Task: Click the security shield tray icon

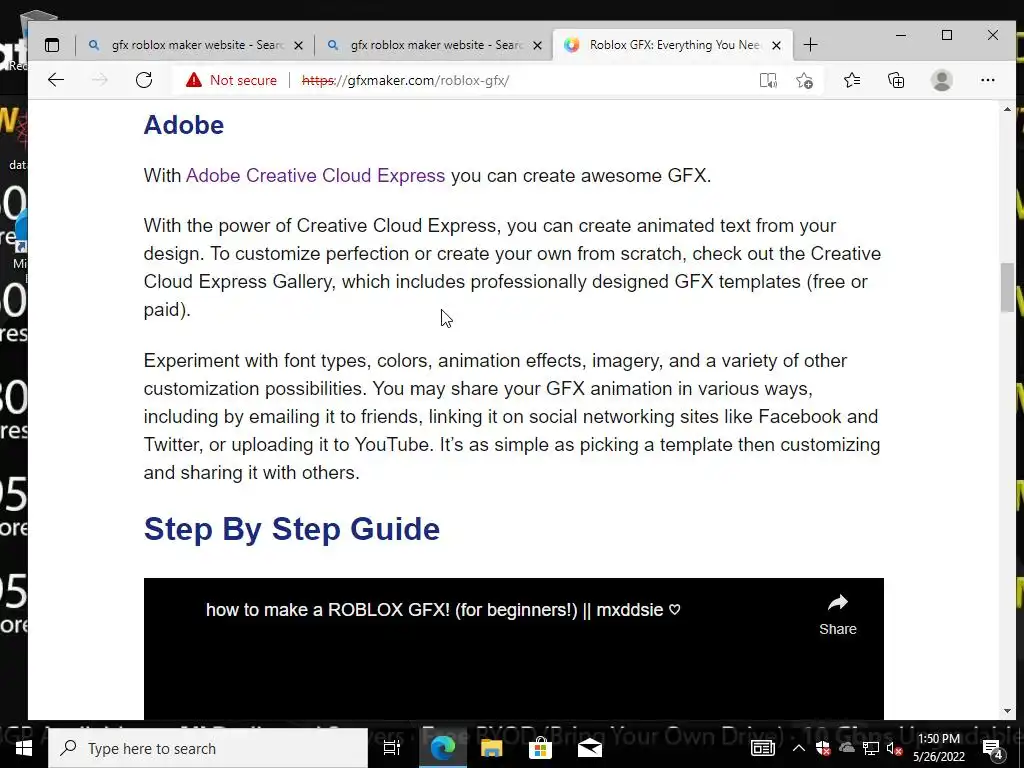Action: [x=823, y=748]
